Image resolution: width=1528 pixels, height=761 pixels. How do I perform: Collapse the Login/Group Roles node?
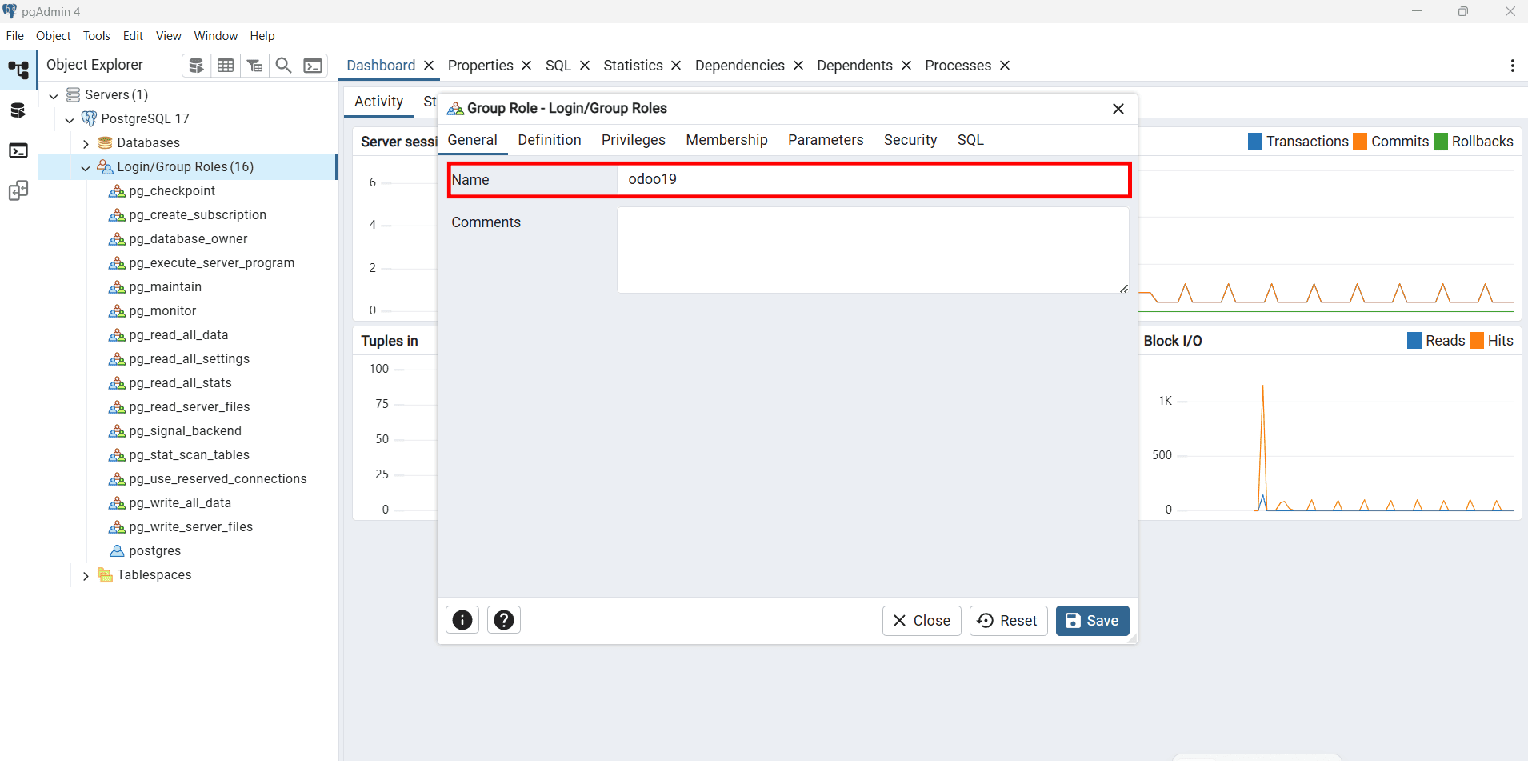tap(85, 167)
